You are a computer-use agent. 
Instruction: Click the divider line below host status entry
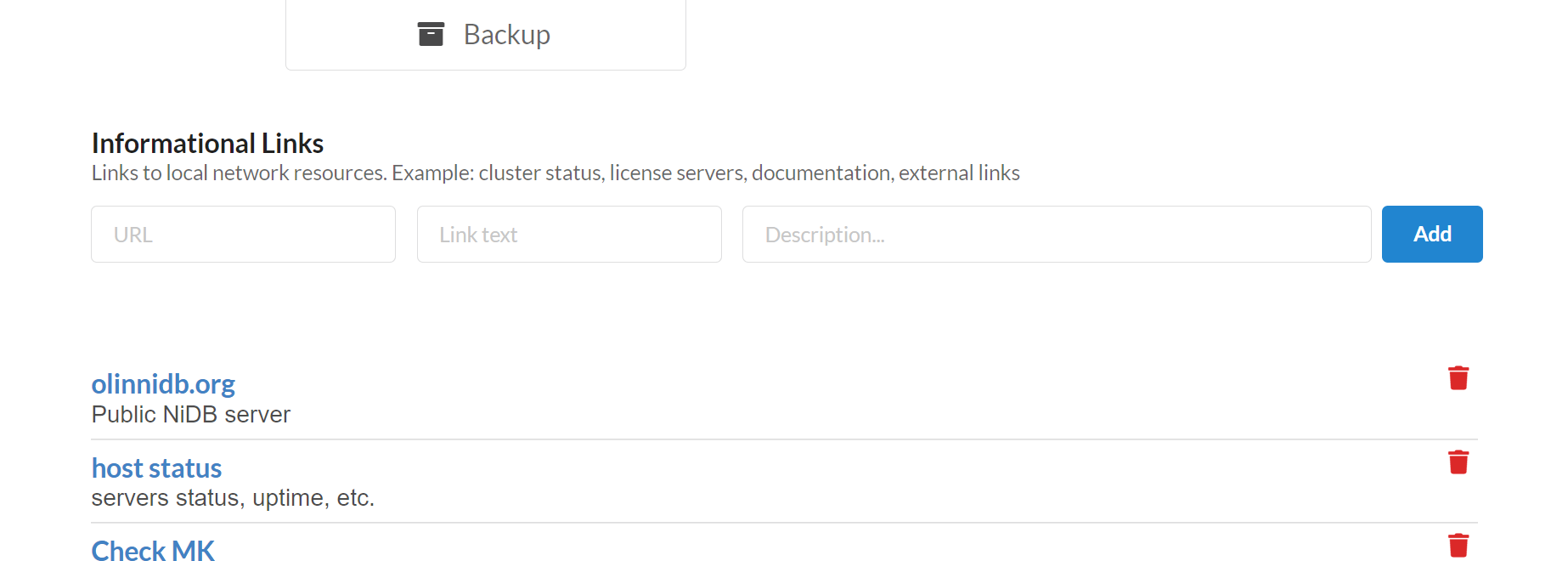click(783, 523)
